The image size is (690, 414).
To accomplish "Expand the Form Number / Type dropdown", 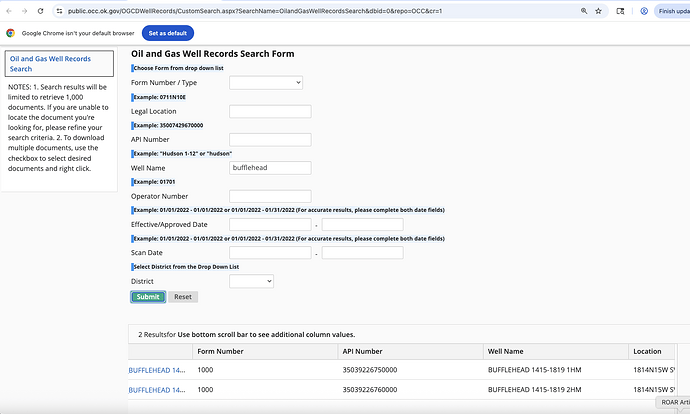I will (266, 83).
